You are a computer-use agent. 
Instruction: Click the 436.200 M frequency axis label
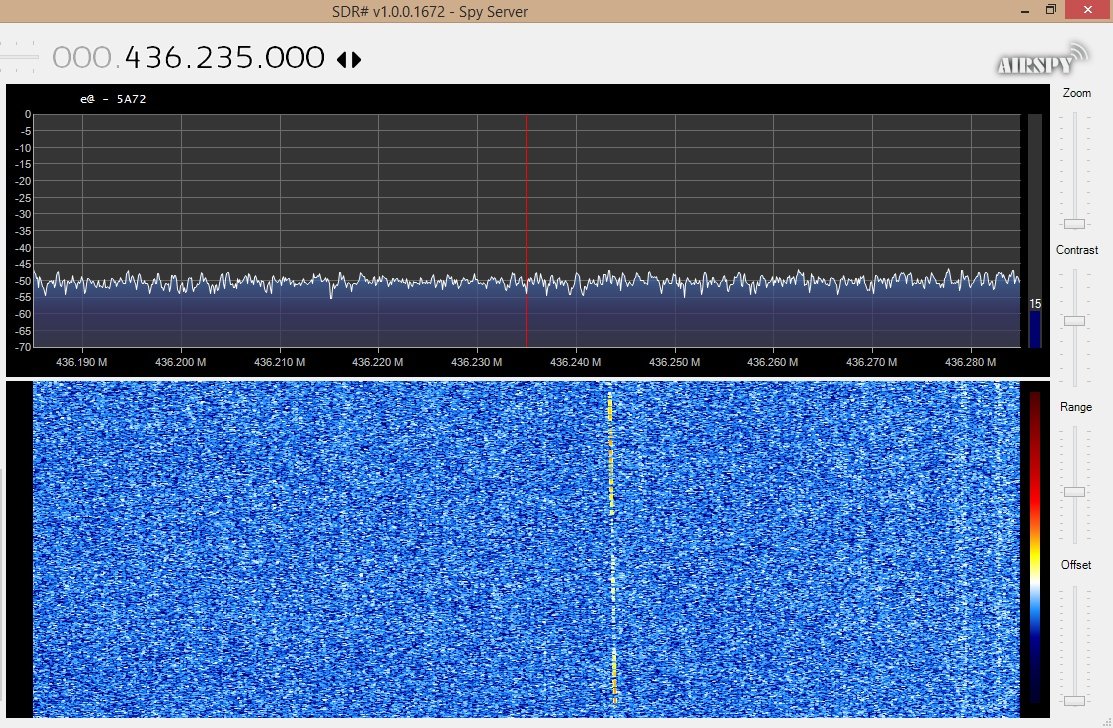[x=180, y=362]
